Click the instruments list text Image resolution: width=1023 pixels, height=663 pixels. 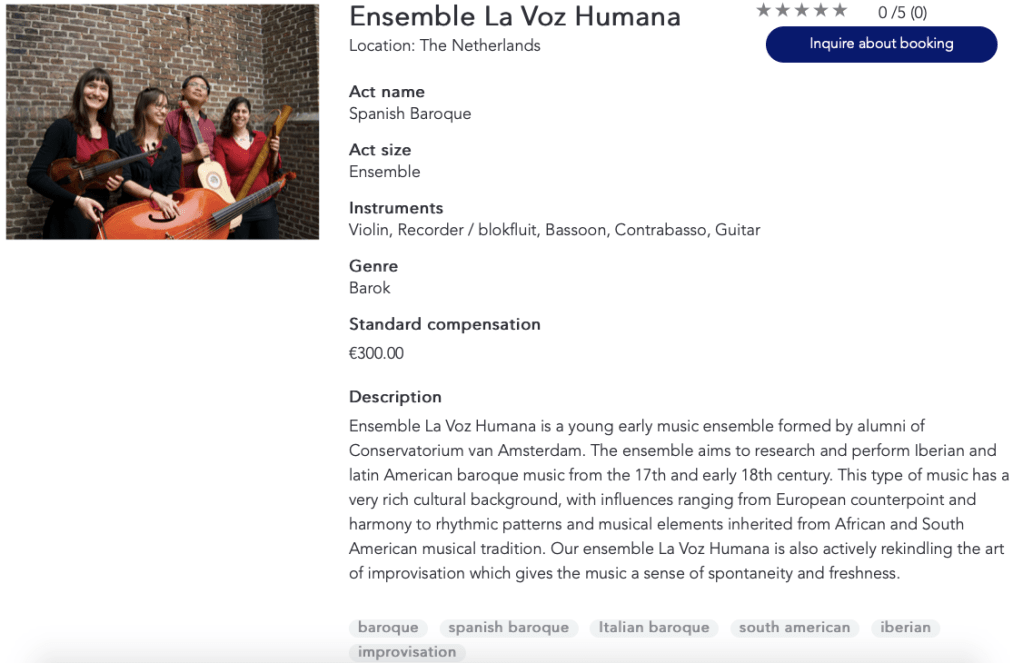tap(554, 230)
